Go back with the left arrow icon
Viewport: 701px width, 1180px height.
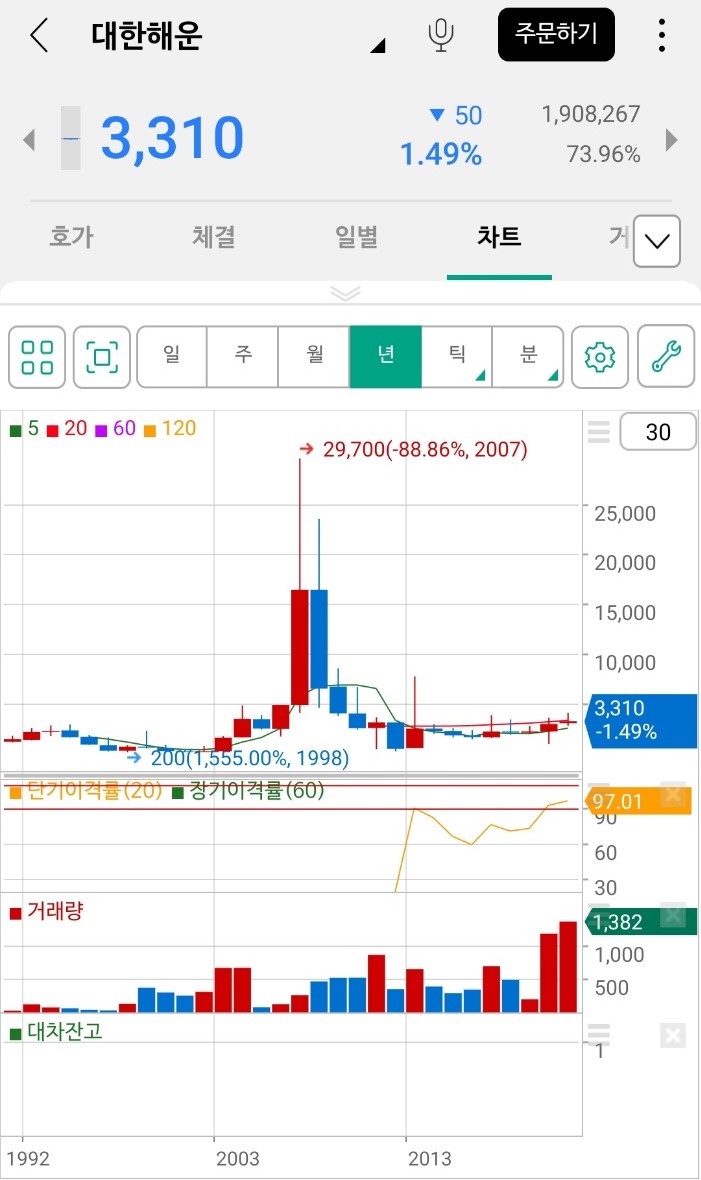point(39,35)
